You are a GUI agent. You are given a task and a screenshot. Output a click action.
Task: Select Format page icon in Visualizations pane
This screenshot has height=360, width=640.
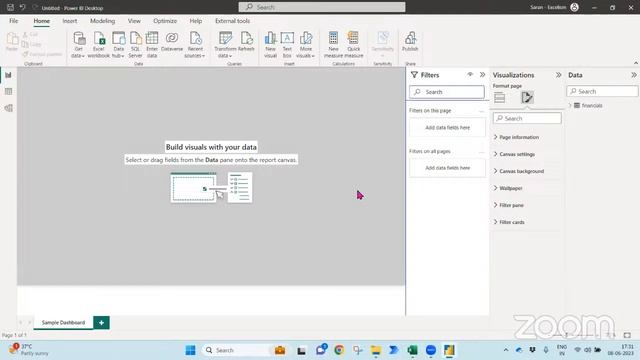pos(527,98)
